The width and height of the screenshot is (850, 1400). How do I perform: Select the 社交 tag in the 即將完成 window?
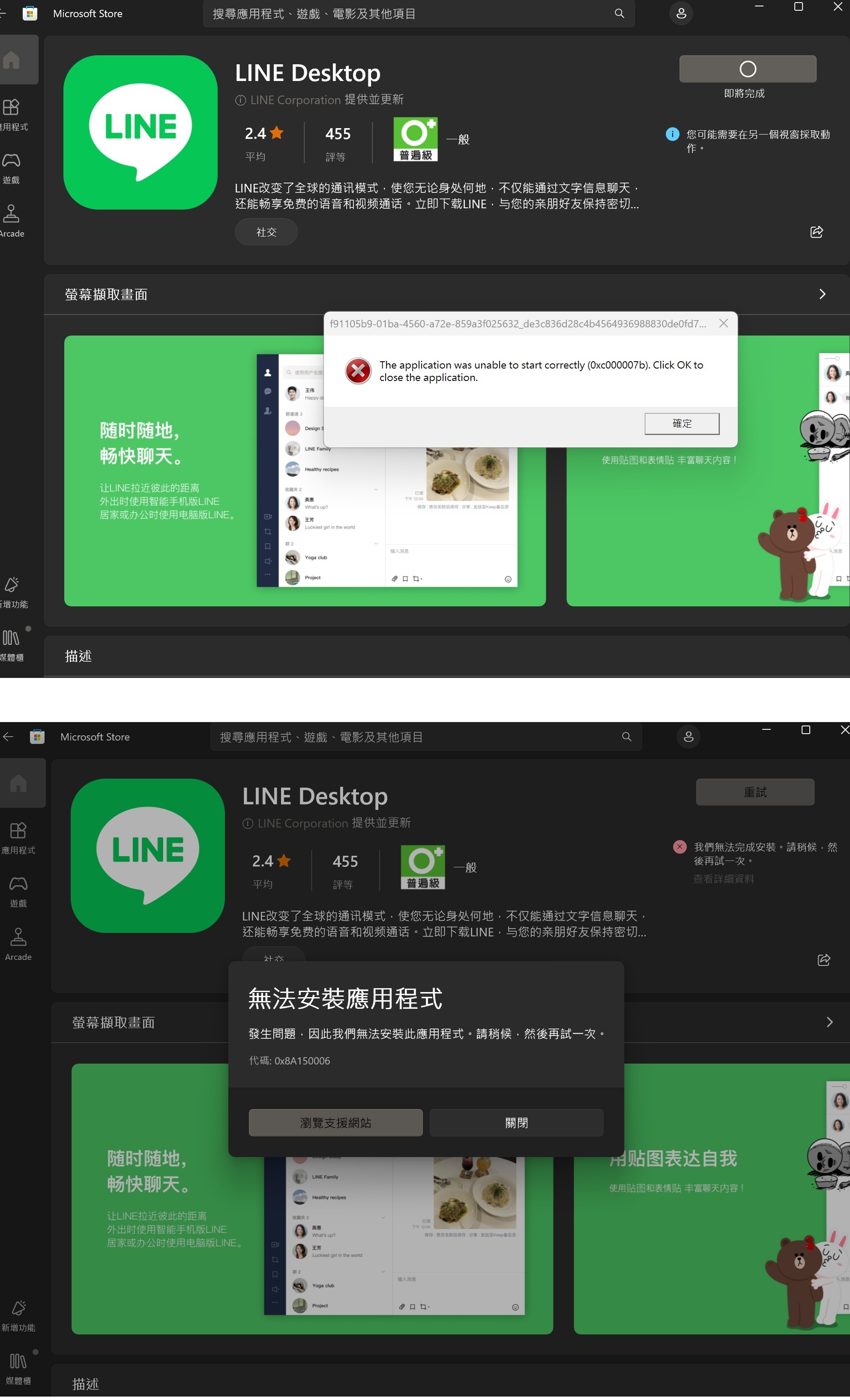[266, 232]
